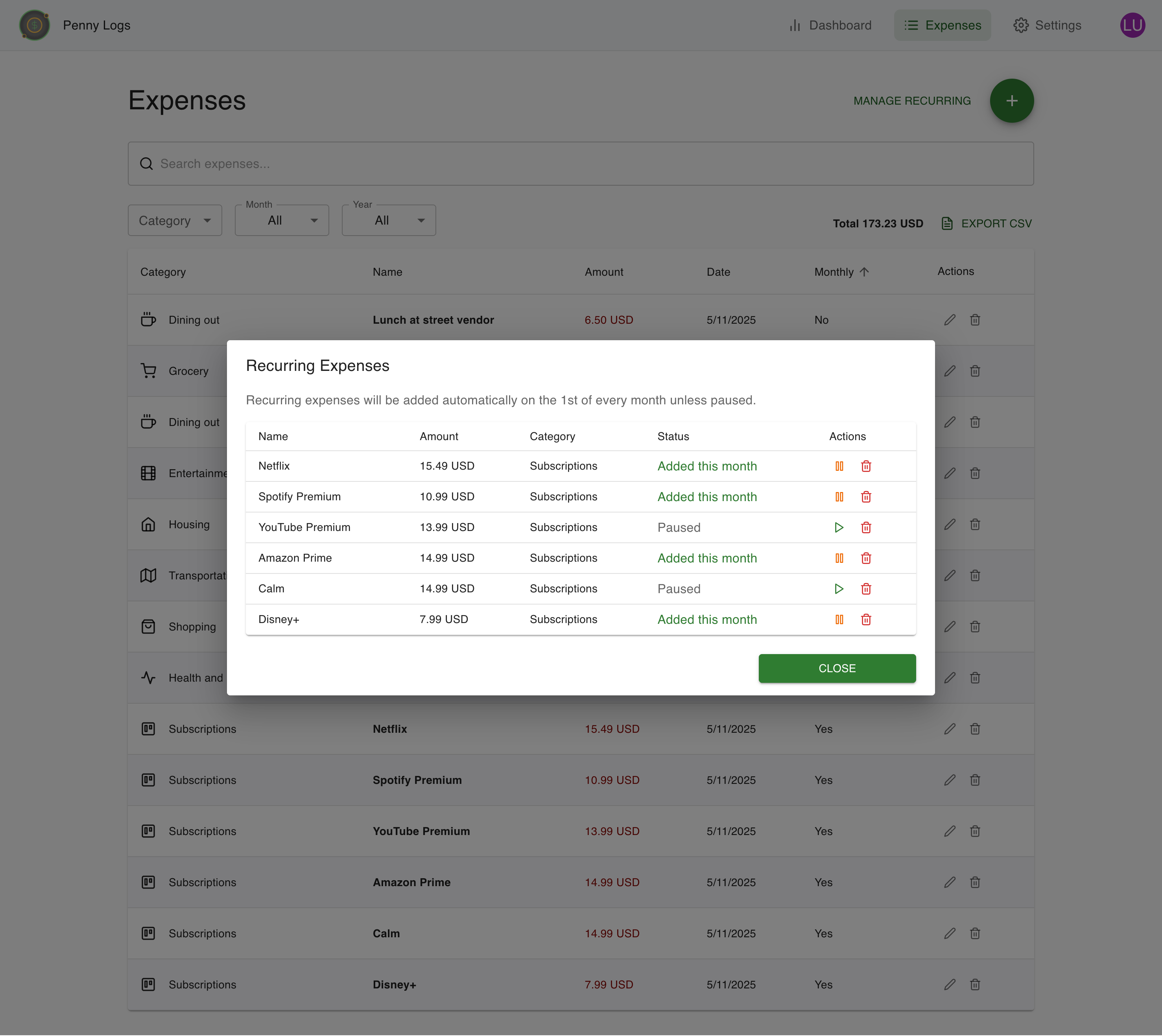Delete the Calm expenses table row
The width and height of the screenshot is (1162, 1036).
coord(975,933)
